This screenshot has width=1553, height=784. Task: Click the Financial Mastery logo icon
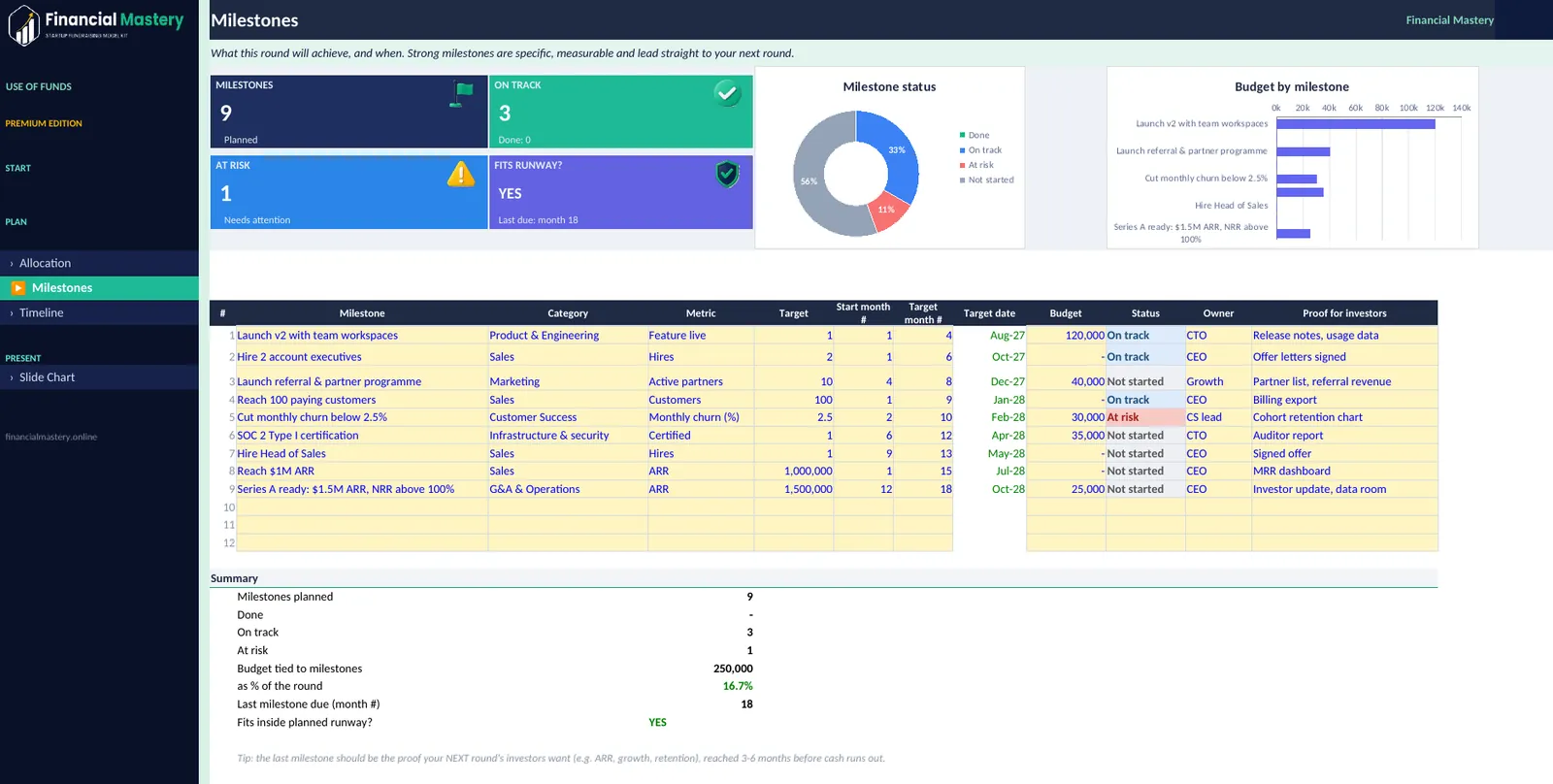click(x=23, y=24)
